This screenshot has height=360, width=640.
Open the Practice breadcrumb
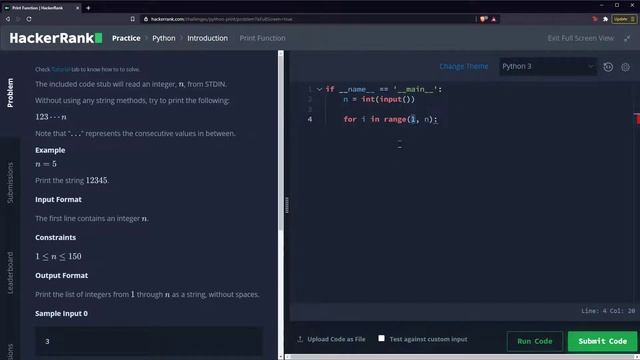[126, 38]
